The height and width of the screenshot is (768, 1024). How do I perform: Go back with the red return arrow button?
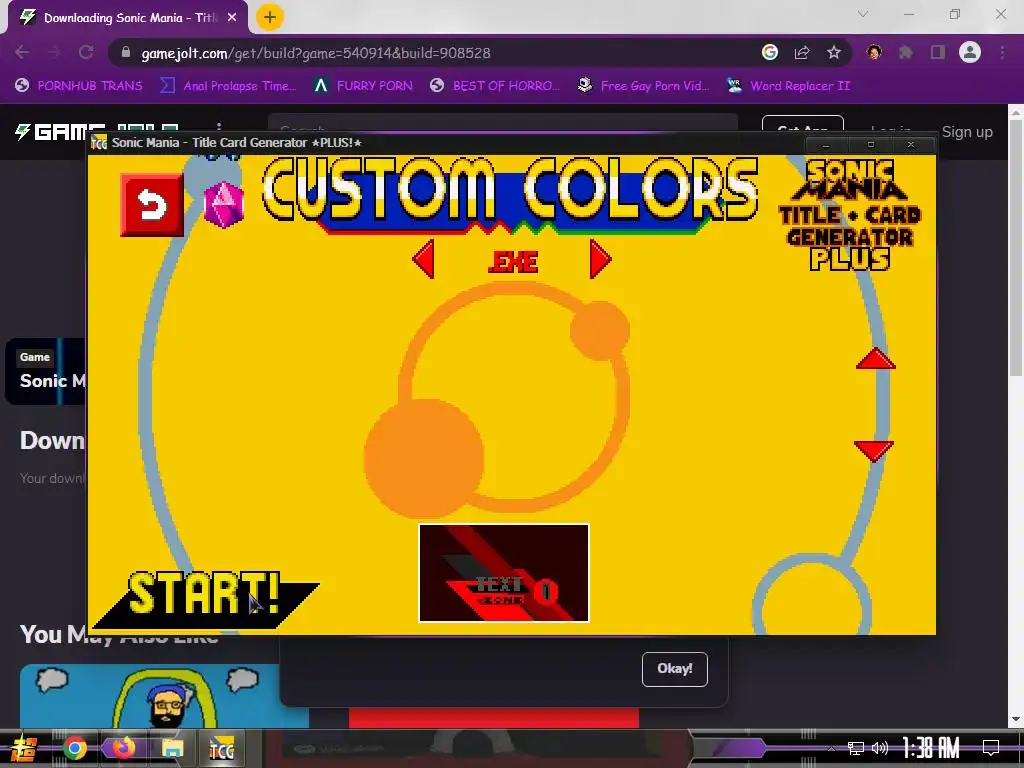coord(152,206)
